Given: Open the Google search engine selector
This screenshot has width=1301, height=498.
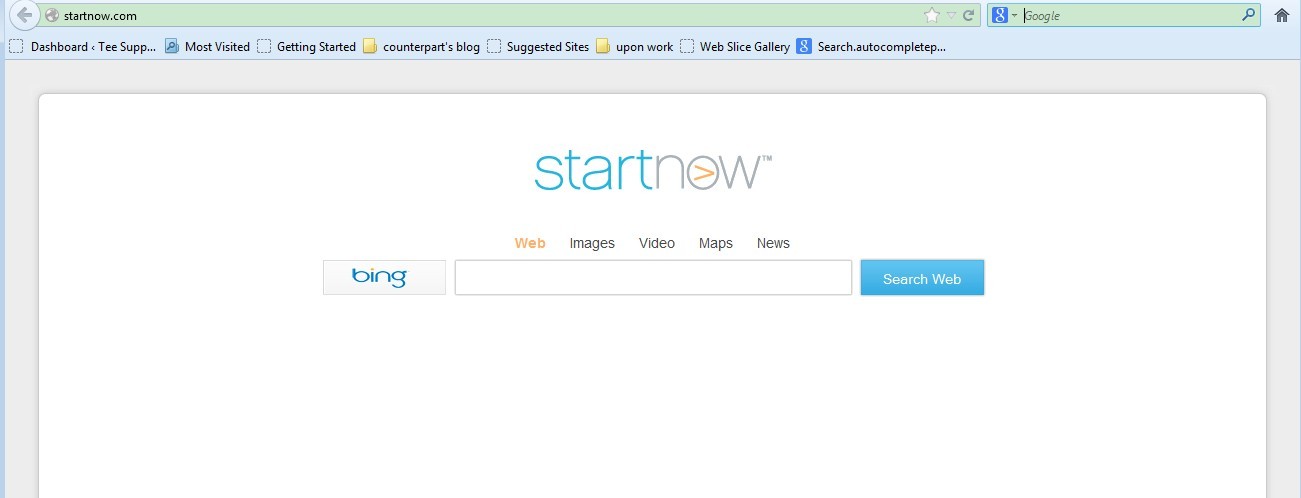Looking at the screenshot, I should (x=1004, y=15).
